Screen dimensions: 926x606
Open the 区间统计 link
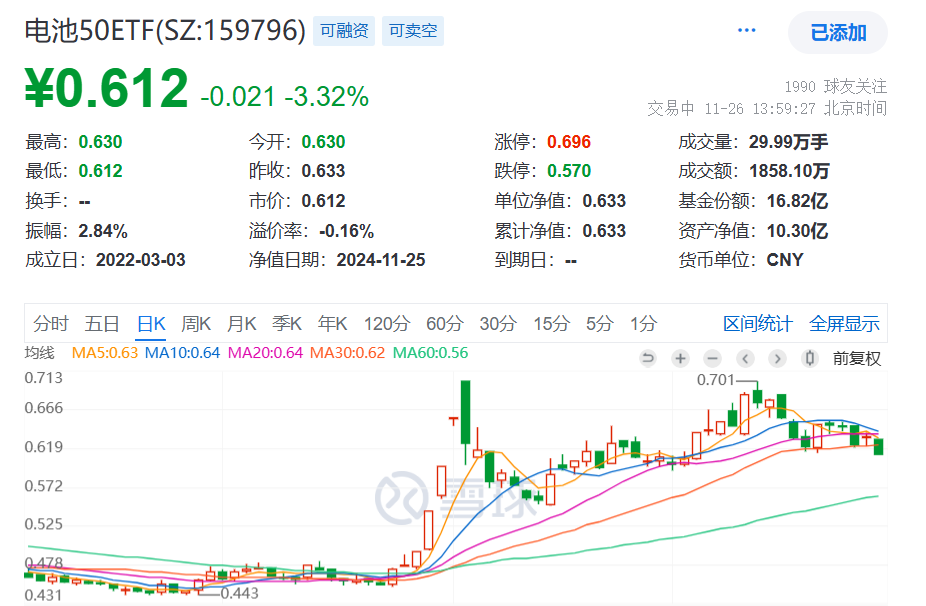click(758, 324)
